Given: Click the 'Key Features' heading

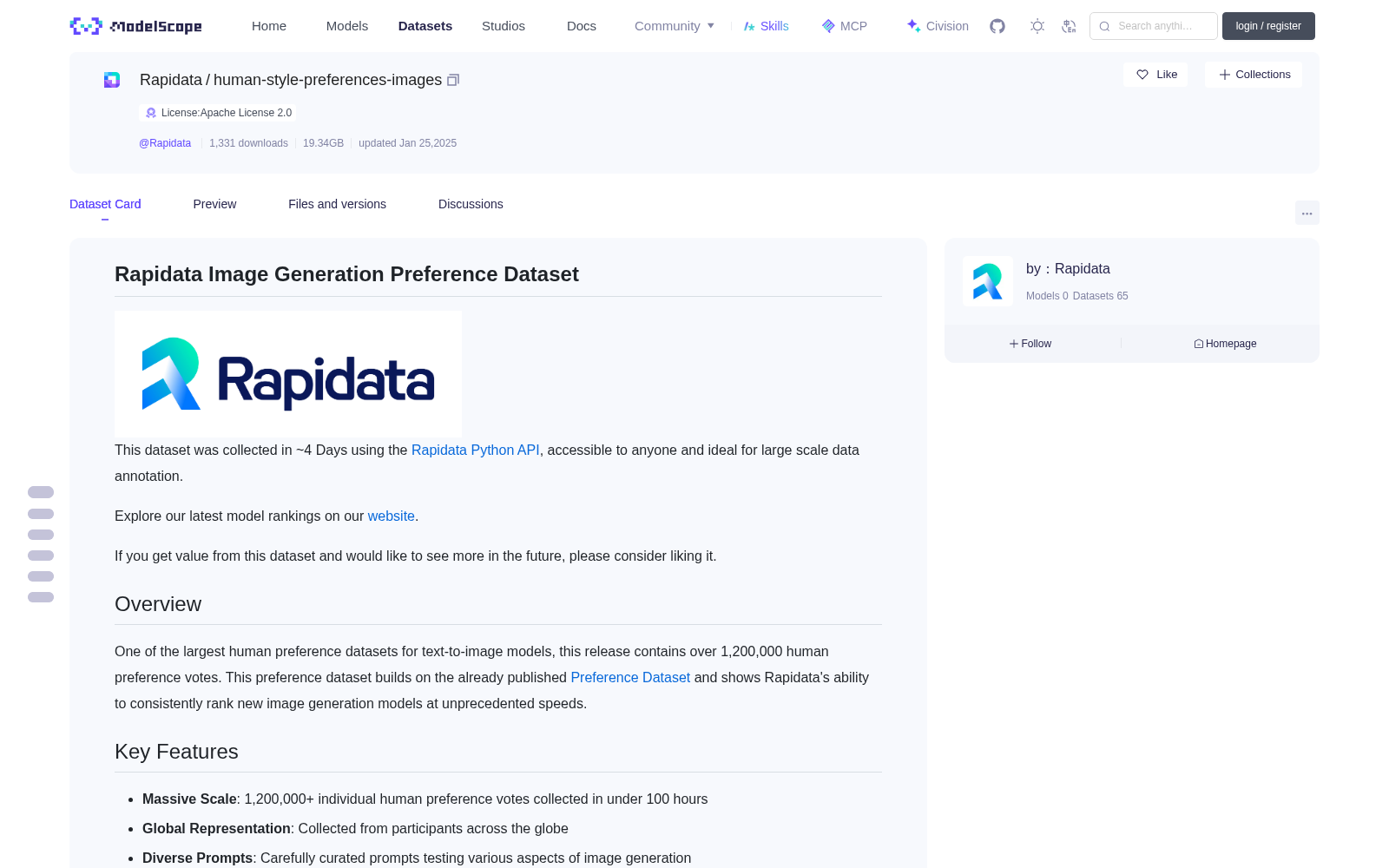Looking at the screenshot, I should point(176,752).
